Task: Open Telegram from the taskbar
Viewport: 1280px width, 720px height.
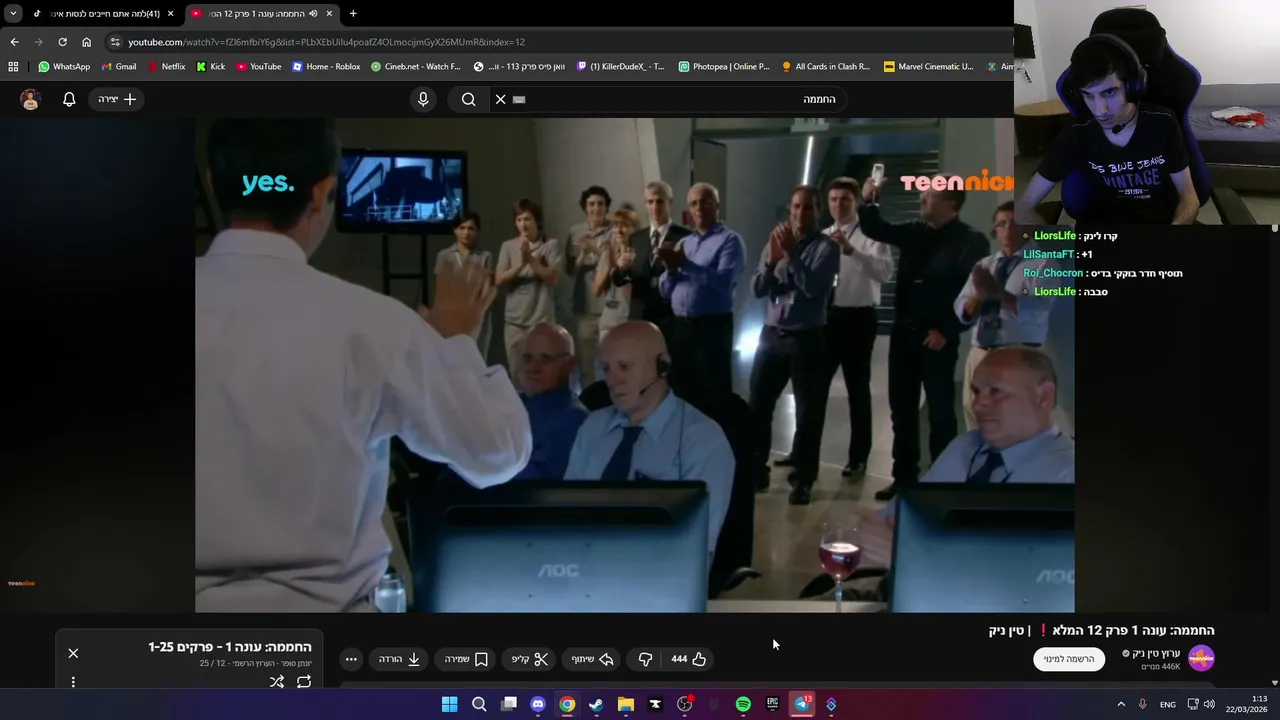Action: (802, 704)
